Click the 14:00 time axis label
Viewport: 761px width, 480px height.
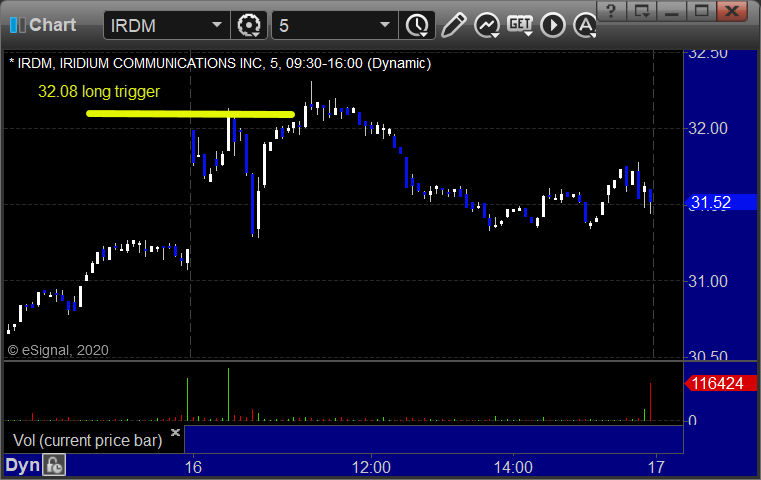513,467
